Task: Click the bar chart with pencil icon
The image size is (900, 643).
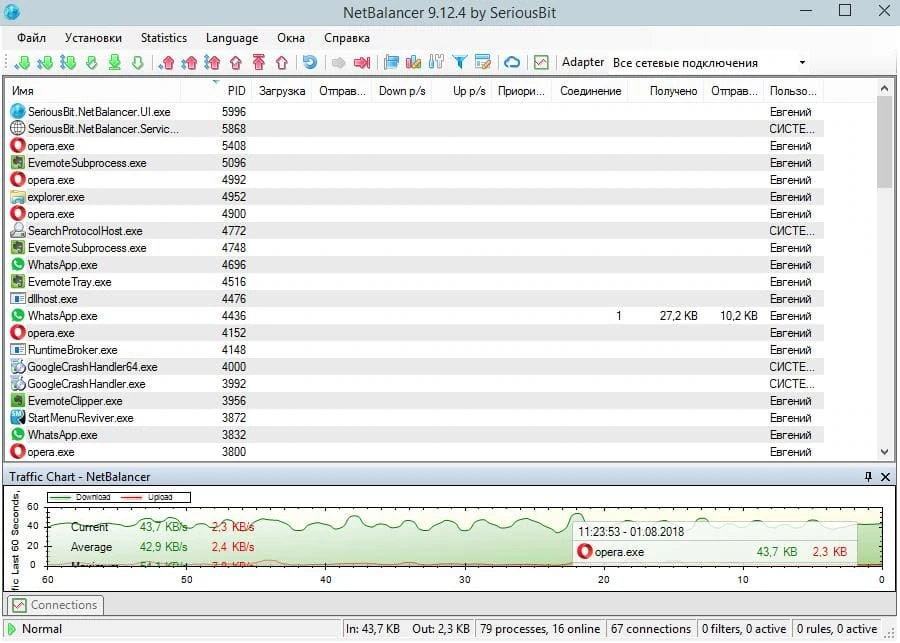Action: [x=413, y=62]
